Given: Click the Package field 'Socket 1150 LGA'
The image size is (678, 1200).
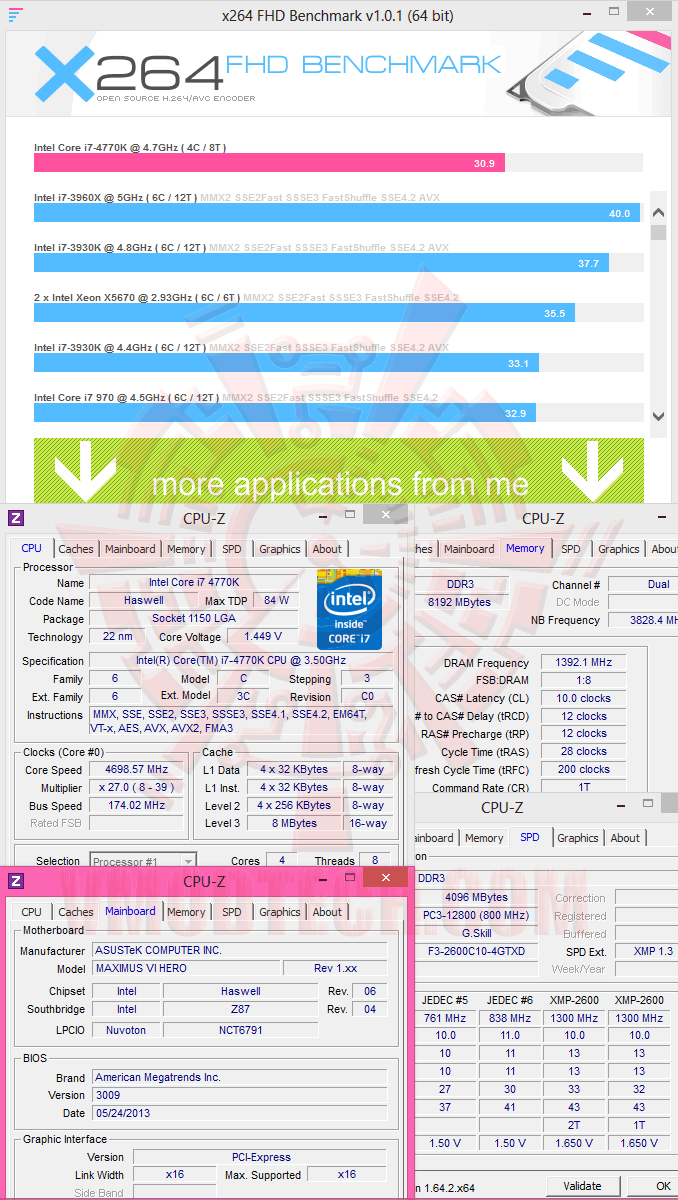Looking at the screenshot, I should (194, 619).
